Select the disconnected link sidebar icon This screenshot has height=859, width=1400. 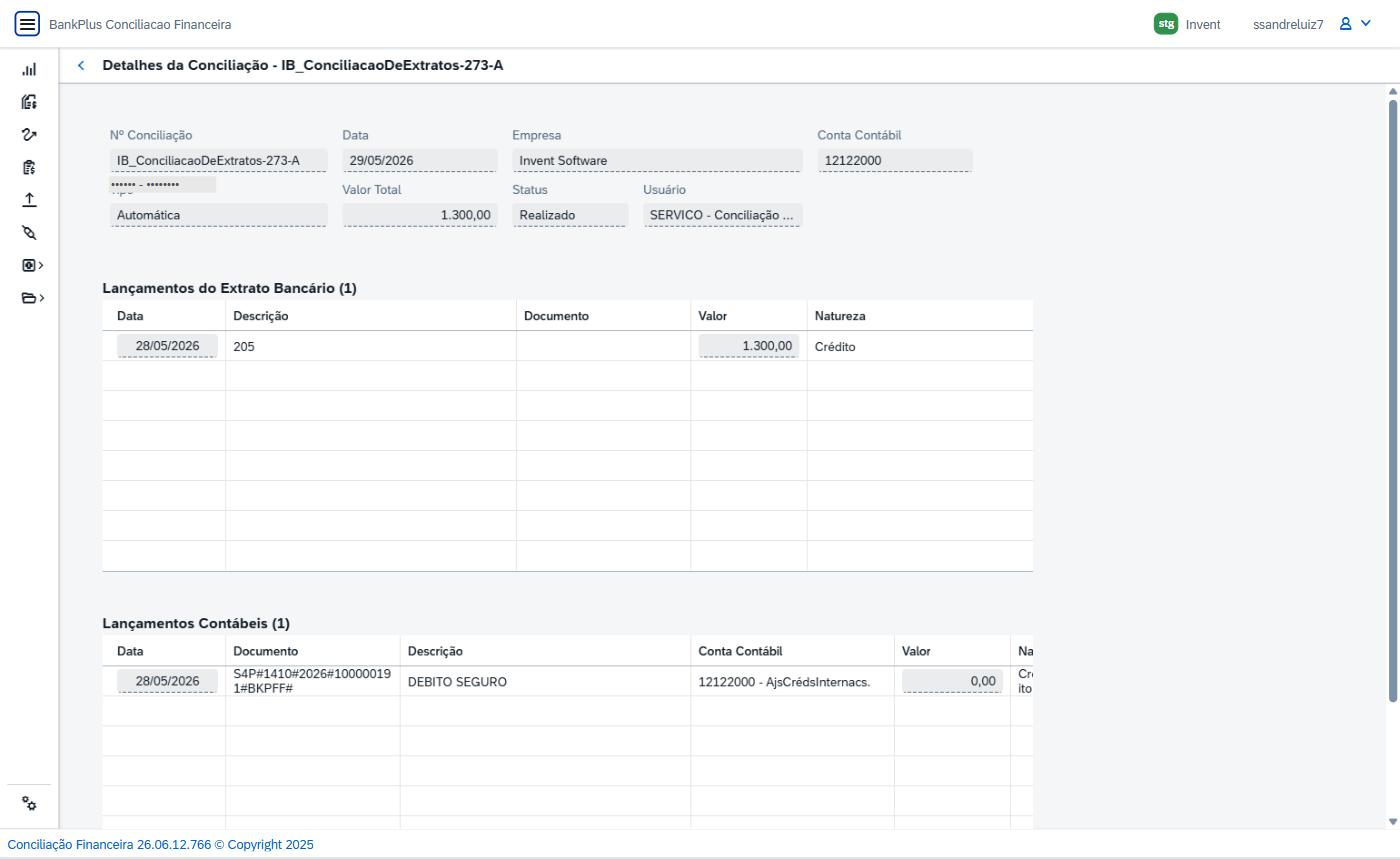29,233
